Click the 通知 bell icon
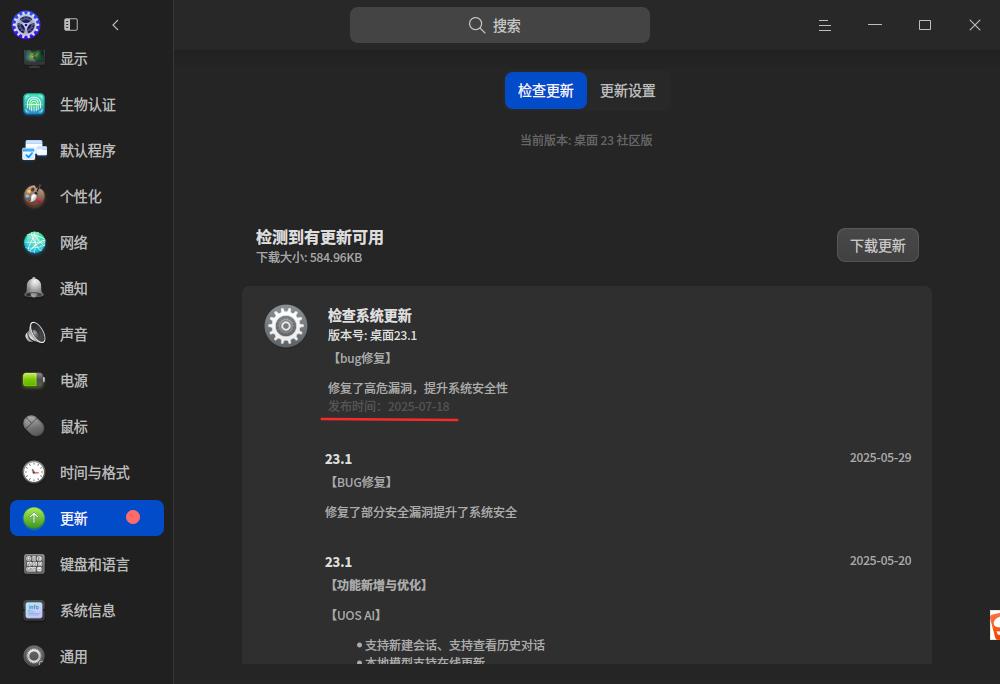This screenshot has height=684, width=1000. 34,288
